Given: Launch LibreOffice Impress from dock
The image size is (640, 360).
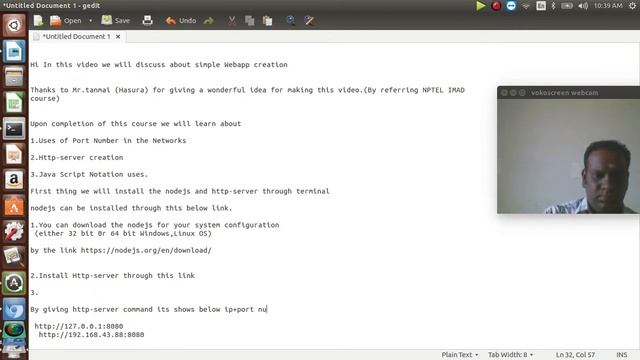Looking at the screenshot, I should tap(14, 154).
